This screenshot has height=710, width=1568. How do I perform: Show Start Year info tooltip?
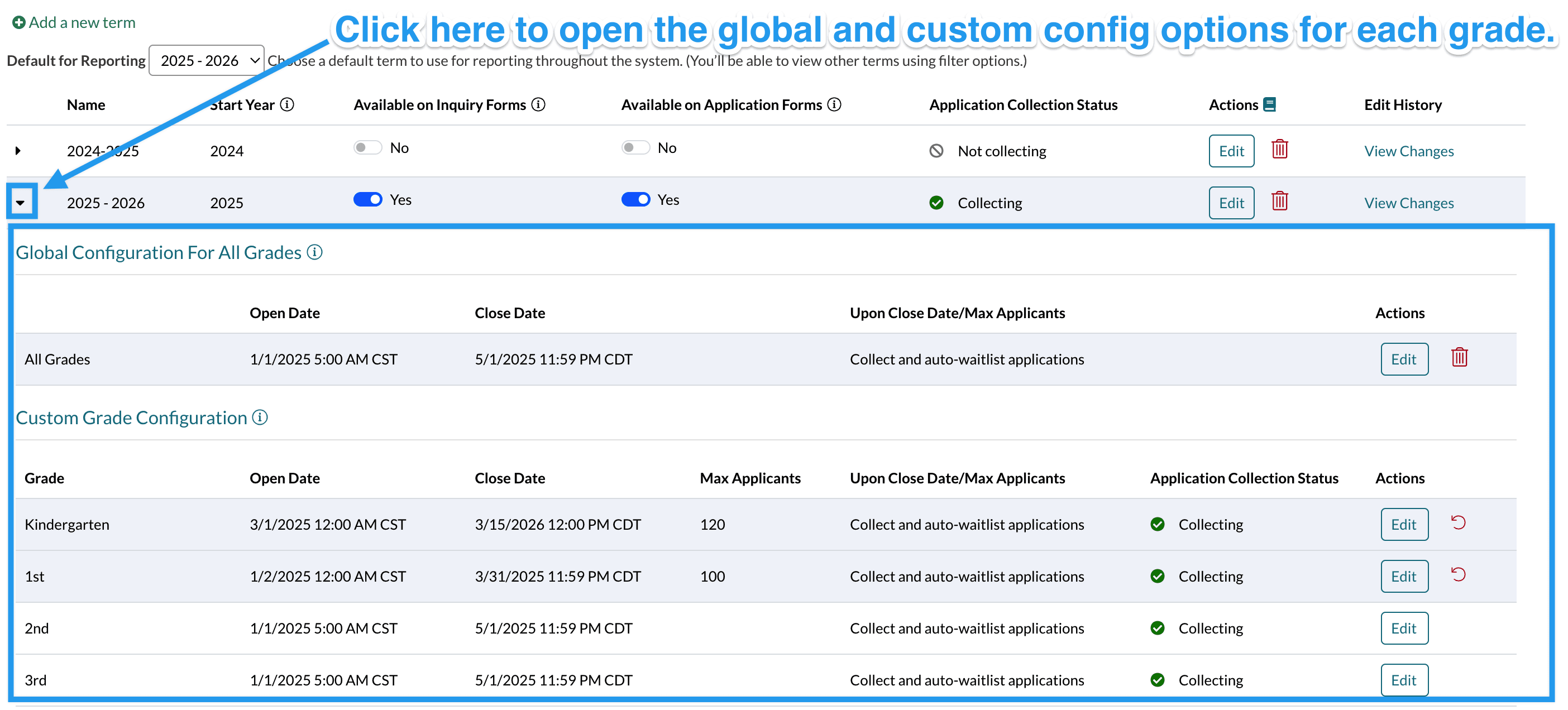[286, 104]
